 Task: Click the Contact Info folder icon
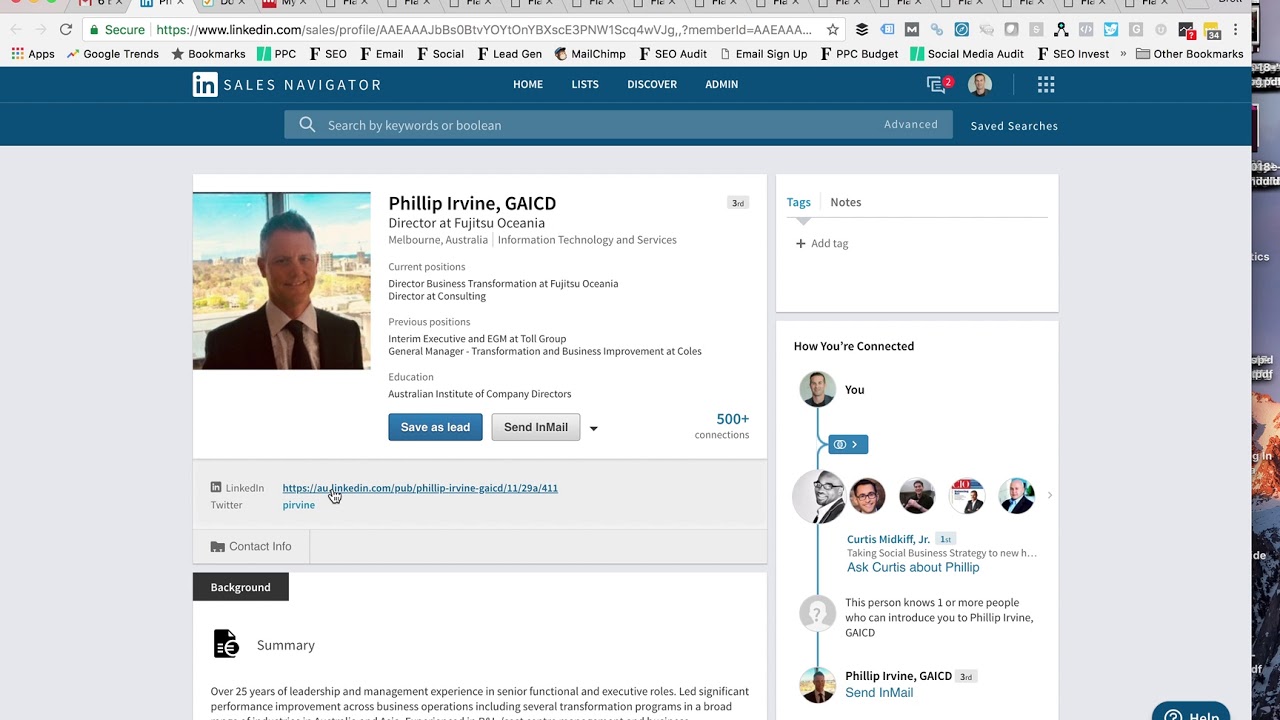click(217, 546)
